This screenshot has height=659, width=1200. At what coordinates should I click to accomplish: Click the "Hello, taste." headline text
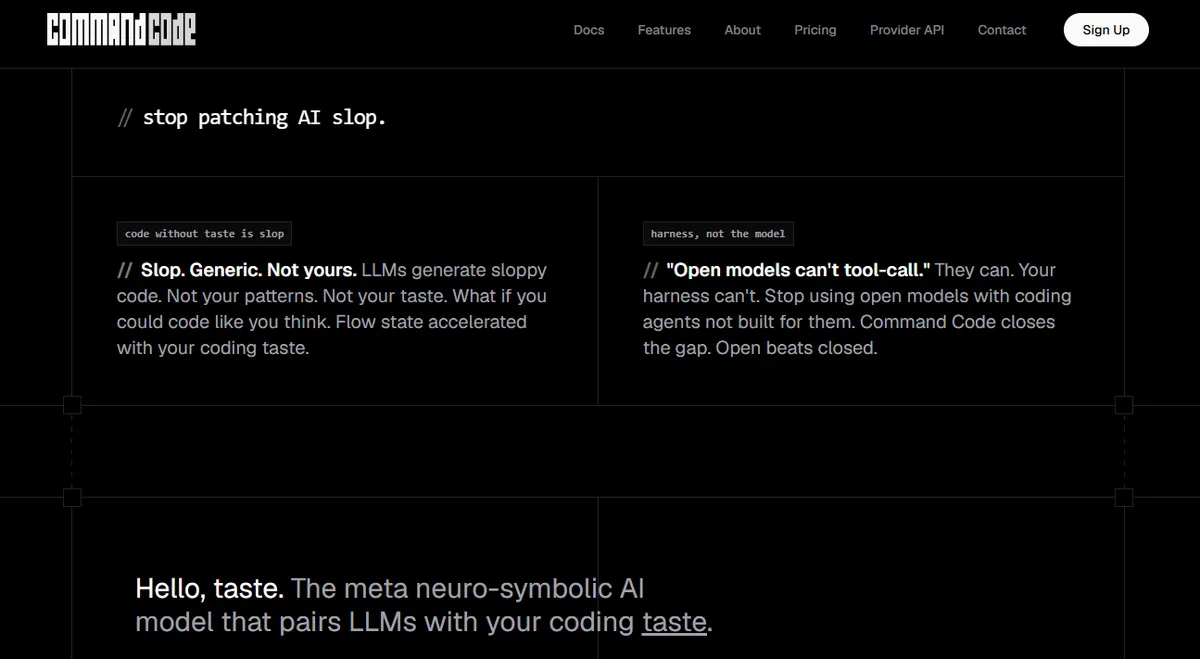coord(210,588)
